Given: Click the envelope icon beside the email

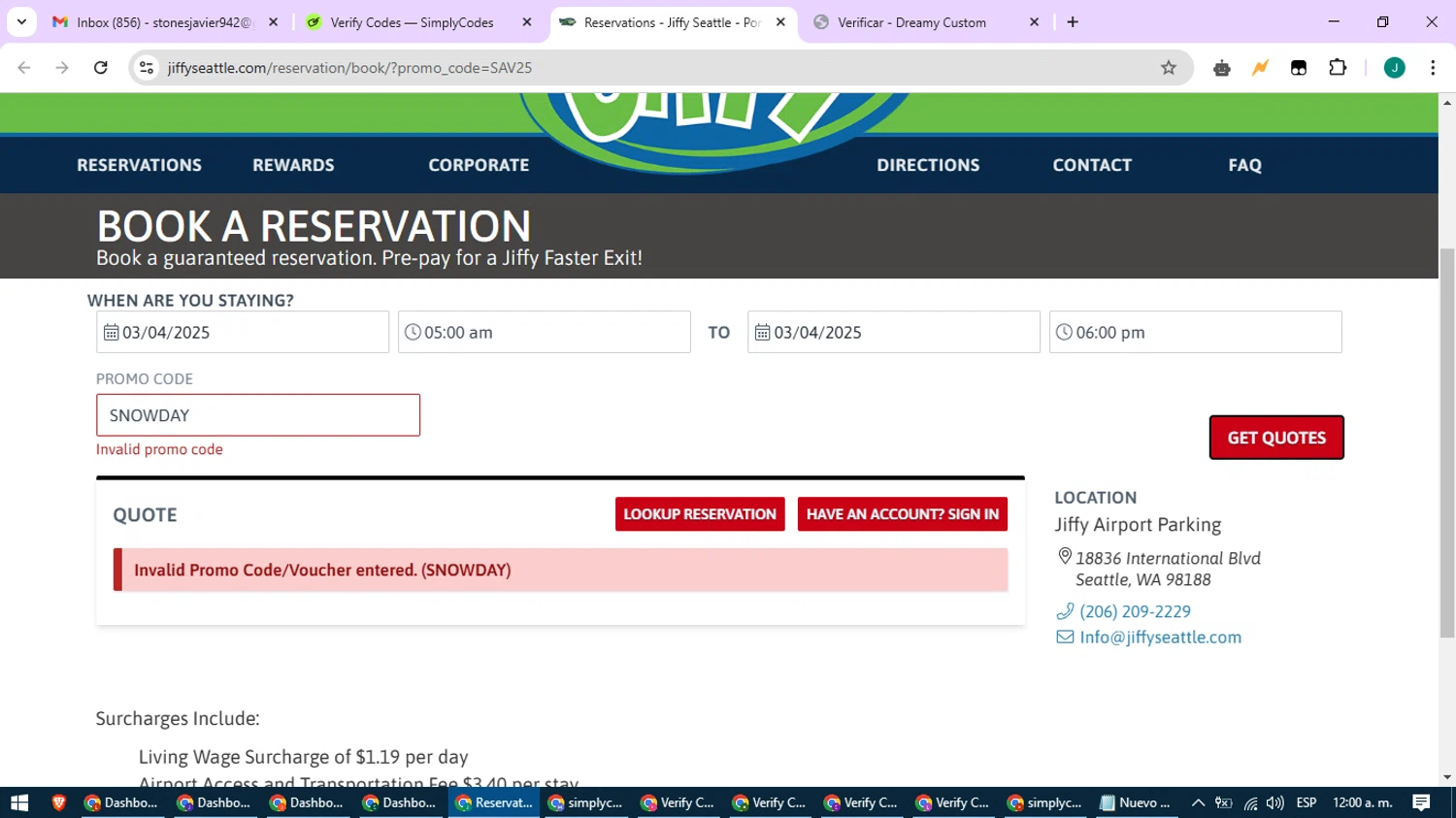Looking at the screenshot, I should (x=1065, y=638).
